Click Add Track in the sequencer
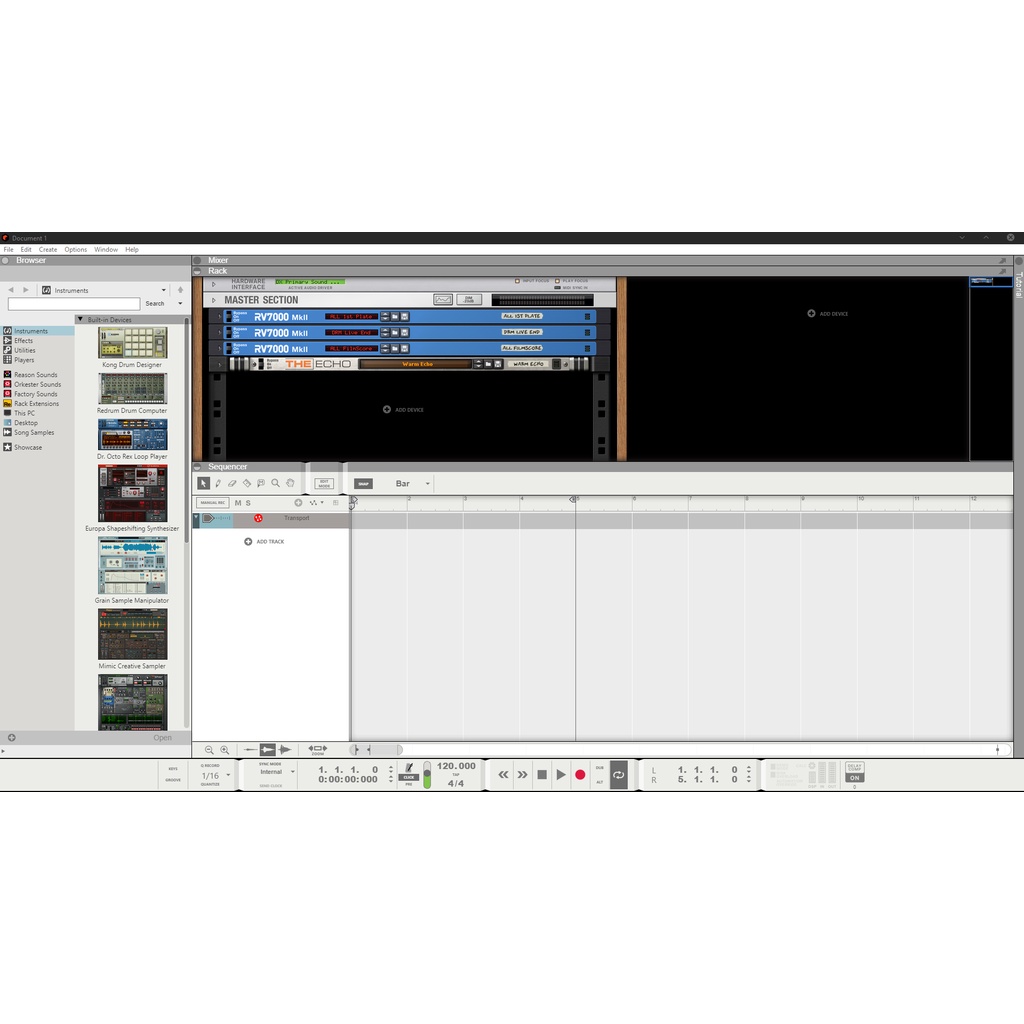The image size is (1024, 1024). click(264, 542)
